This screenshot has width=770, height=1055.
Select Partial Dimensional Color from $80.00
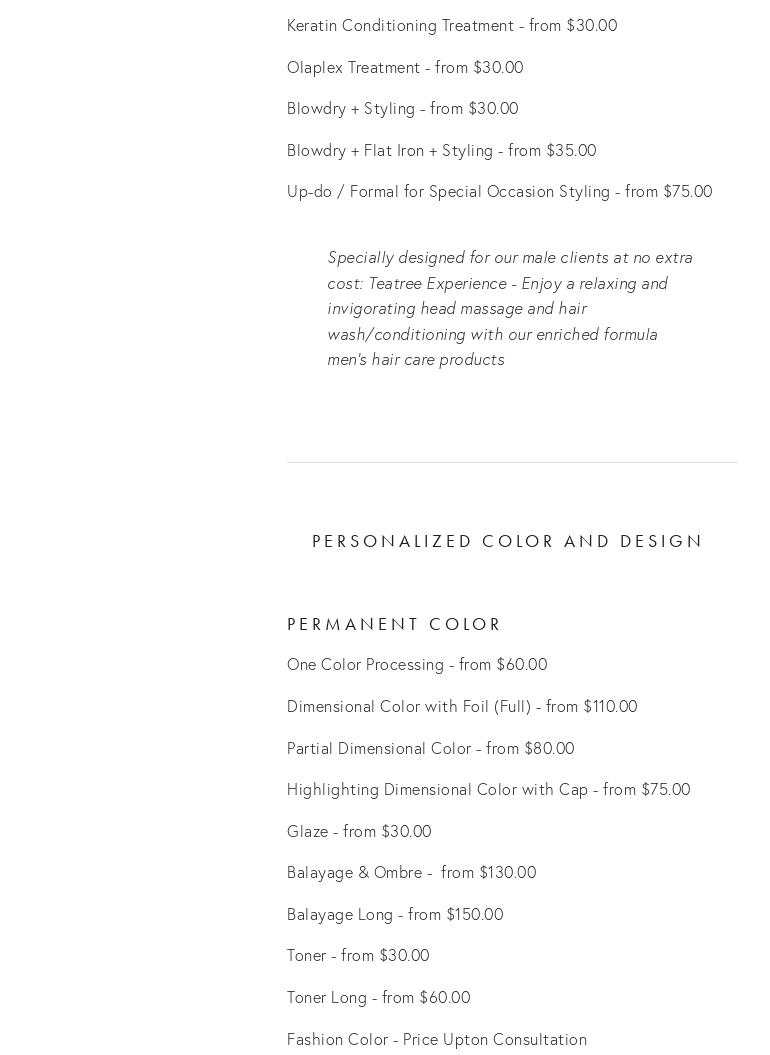(x=430, y=748)
